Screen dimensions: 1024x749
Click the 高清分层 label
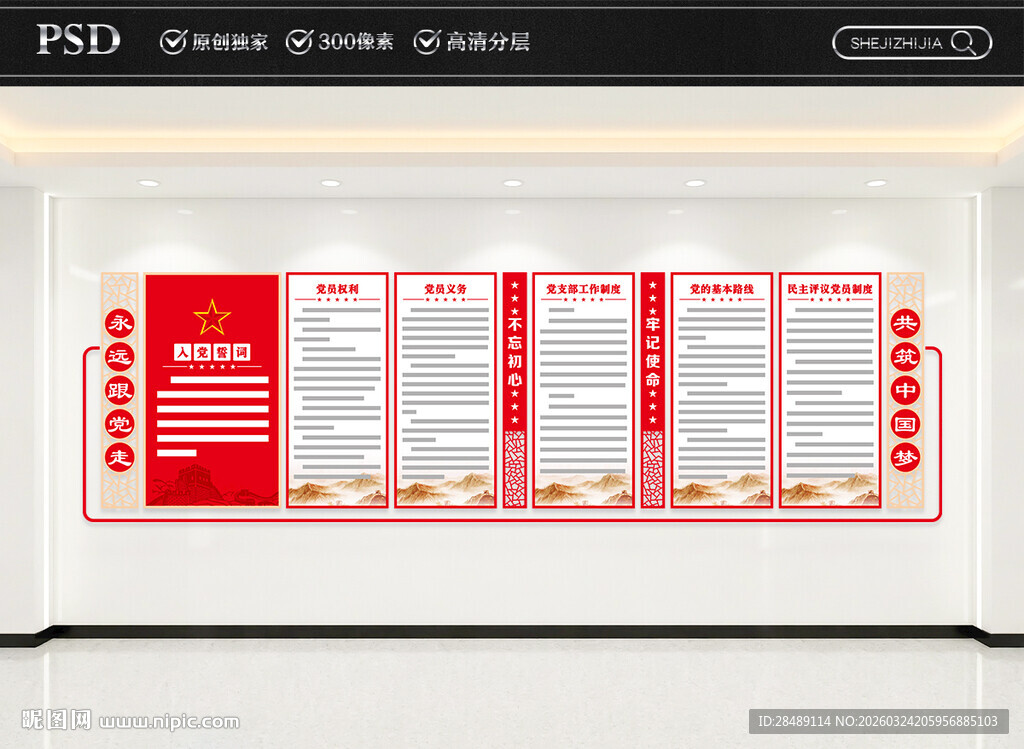click(488, 42)
